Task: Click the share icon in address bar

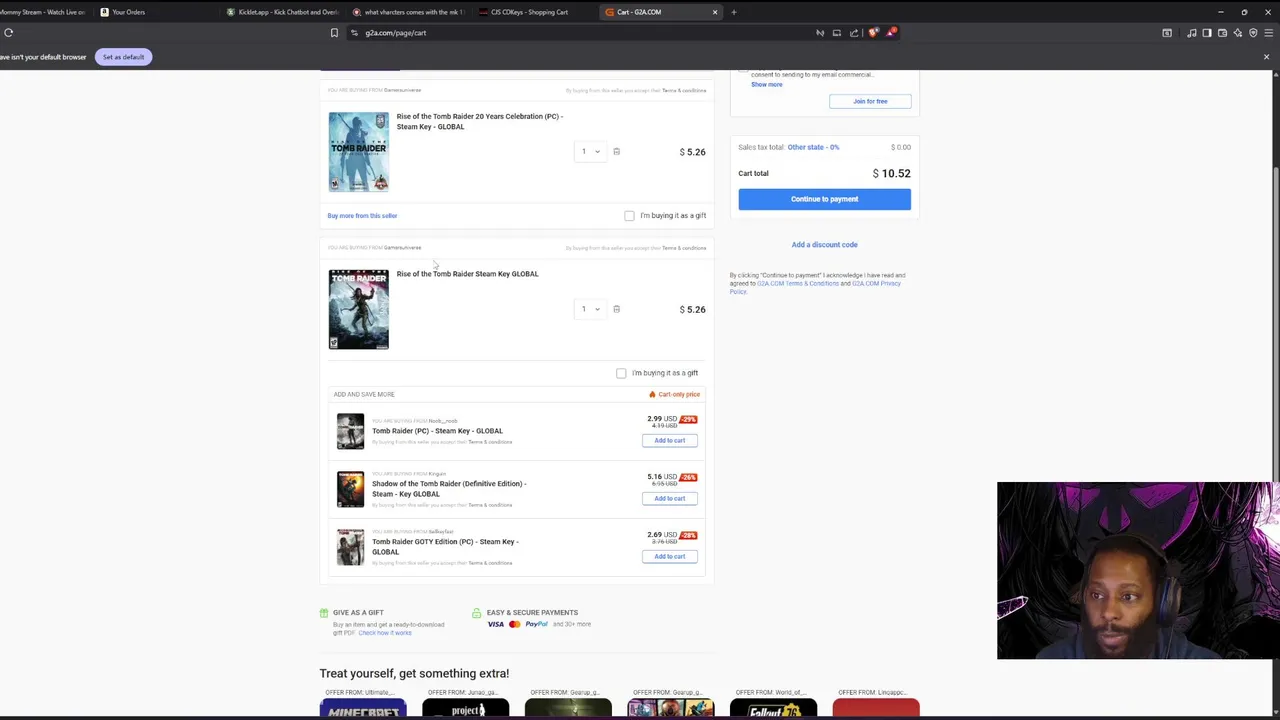Action: coord(854,33)
